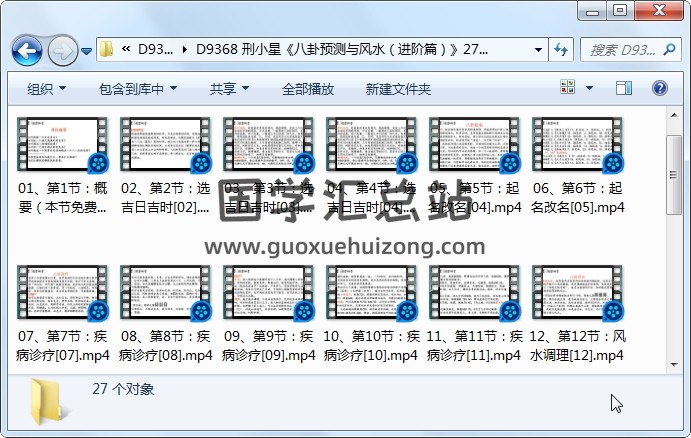
Task: Open the 共享 menu
Action: (x=228, y=89)
